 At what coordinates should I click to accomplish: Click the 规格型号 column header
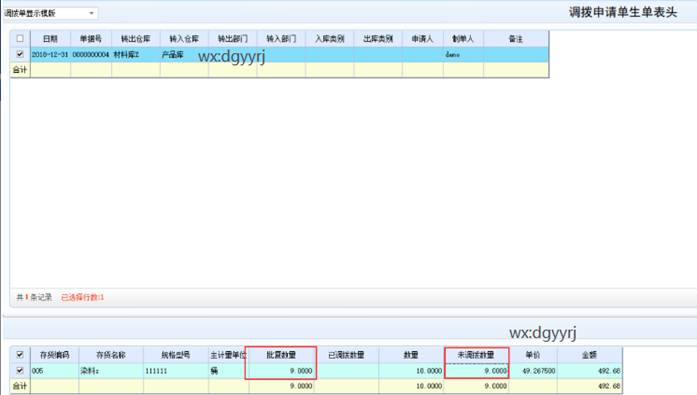point(176,355)
